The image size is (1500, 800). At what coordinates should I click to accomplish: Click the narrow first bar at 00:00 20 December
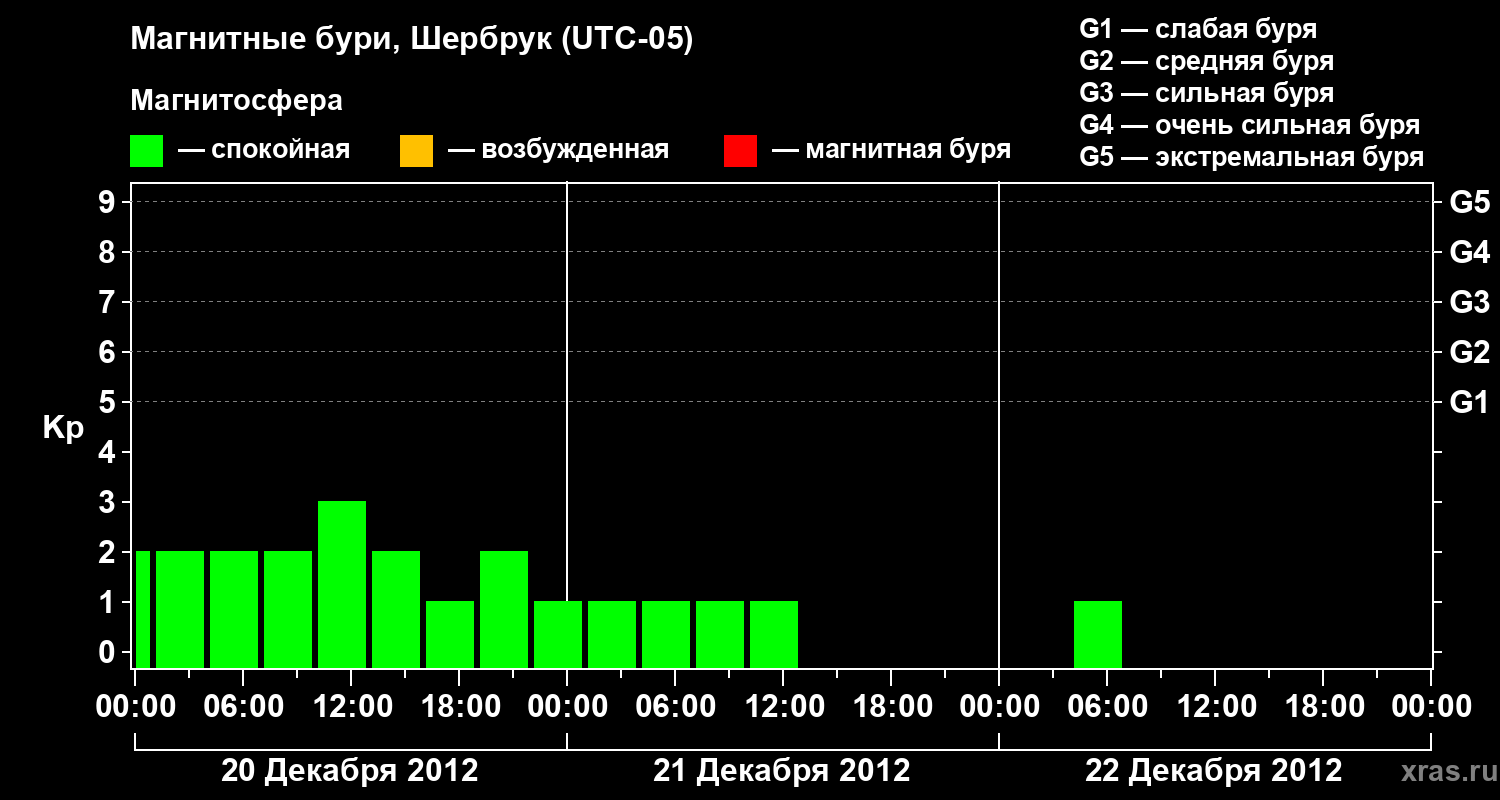[143, 609]
